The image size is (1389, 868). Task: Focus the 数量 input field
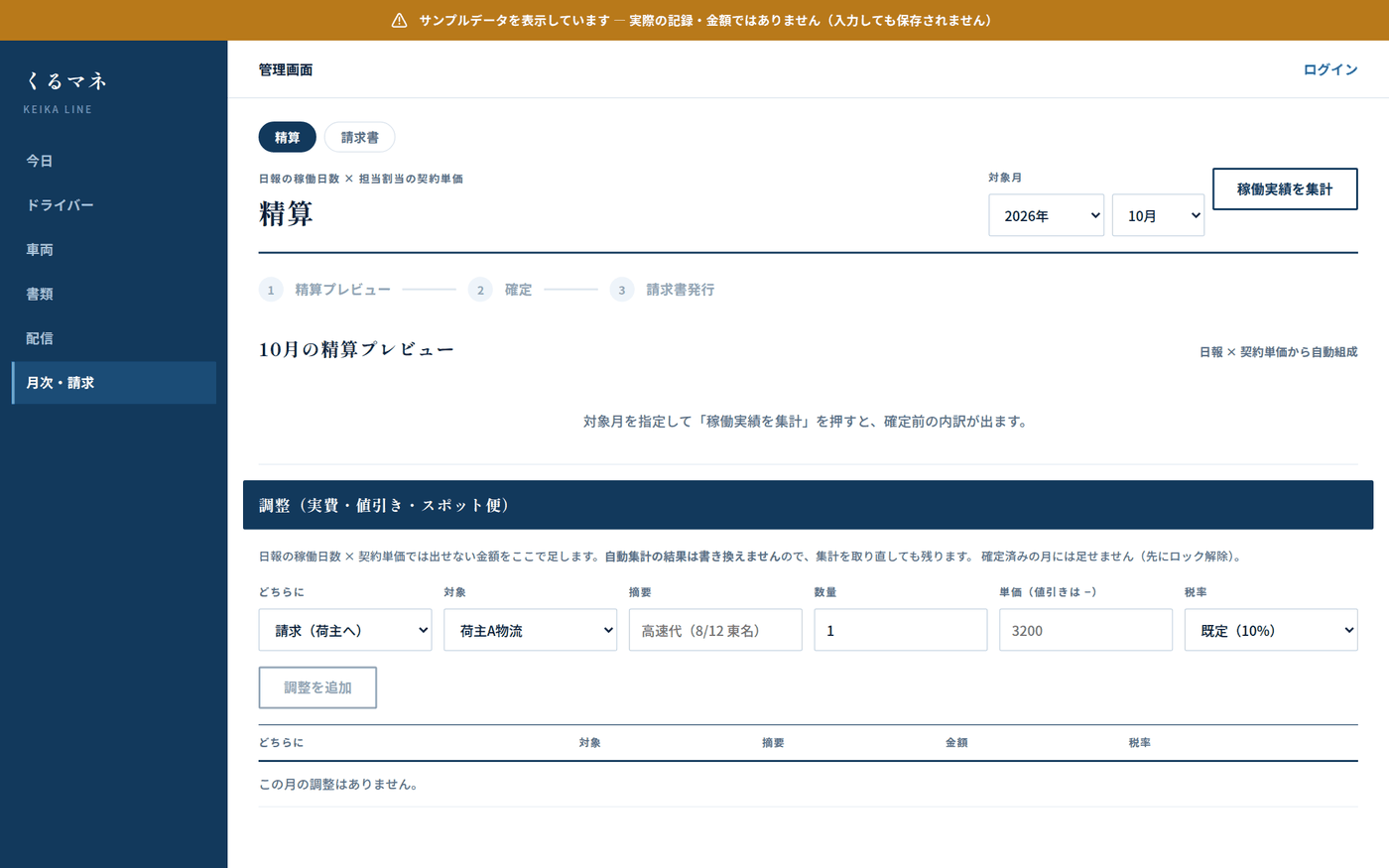point(901,630)
